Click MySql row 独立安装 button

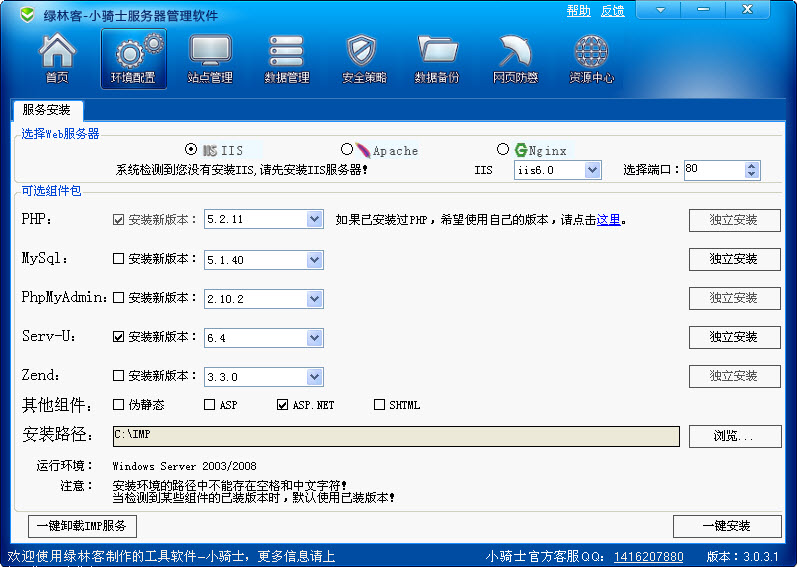click(x=734, y=259)
